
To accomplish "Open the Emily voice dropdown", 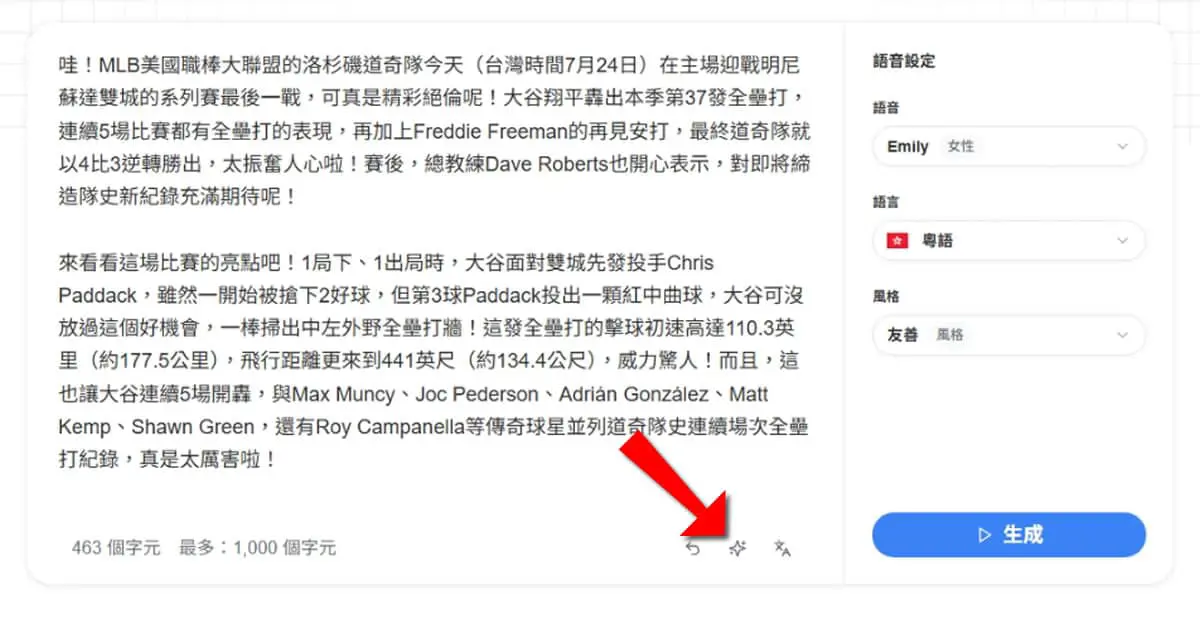I will pyautogui.click(x=1009, y=146).
